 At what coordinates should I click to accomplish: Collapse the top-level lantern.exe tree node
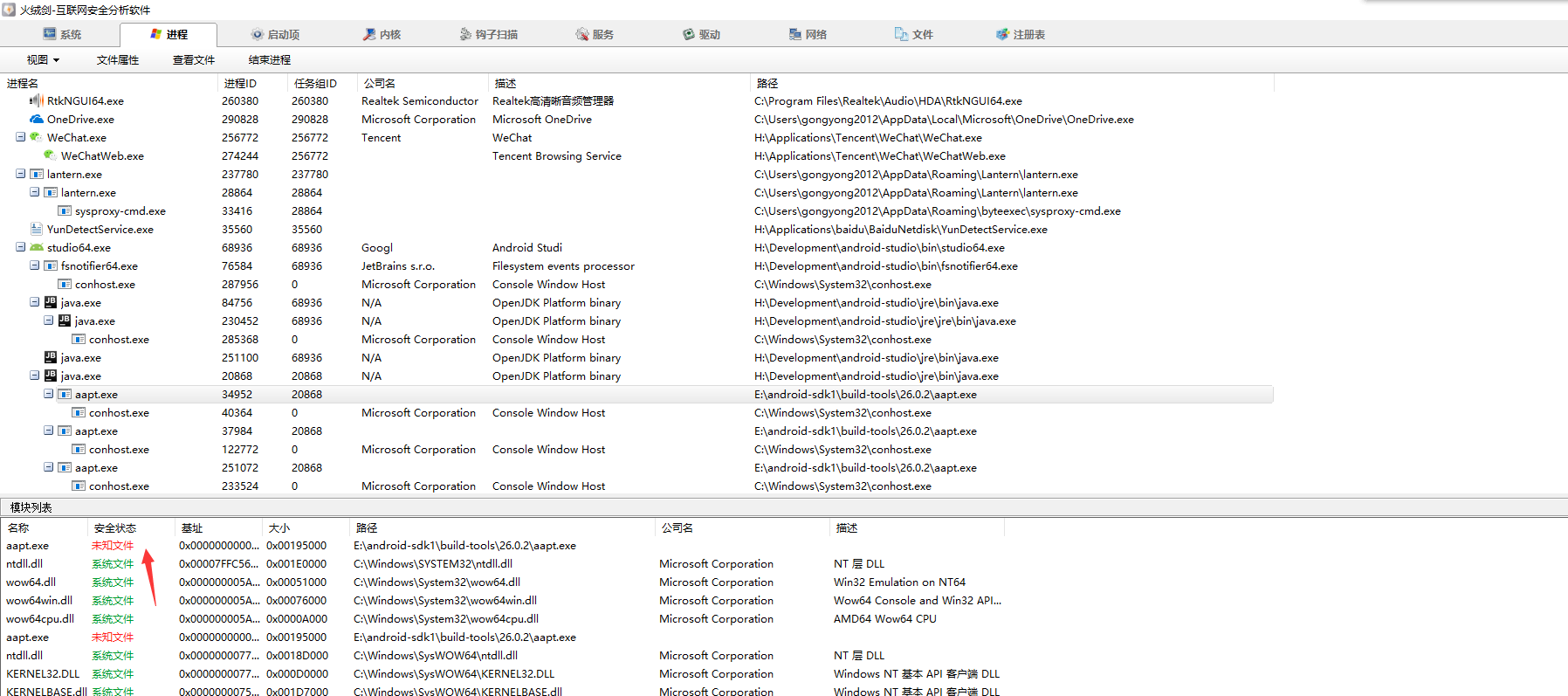pos(20,174)
